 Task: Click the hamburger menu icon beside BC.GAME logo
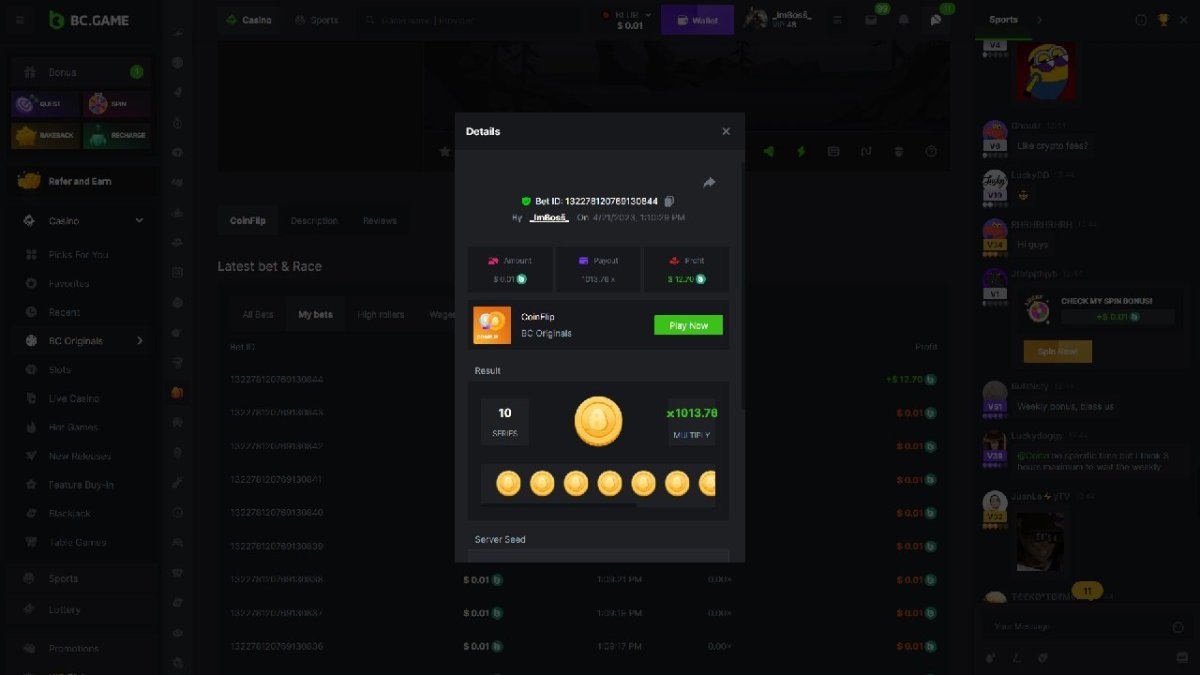21,20
